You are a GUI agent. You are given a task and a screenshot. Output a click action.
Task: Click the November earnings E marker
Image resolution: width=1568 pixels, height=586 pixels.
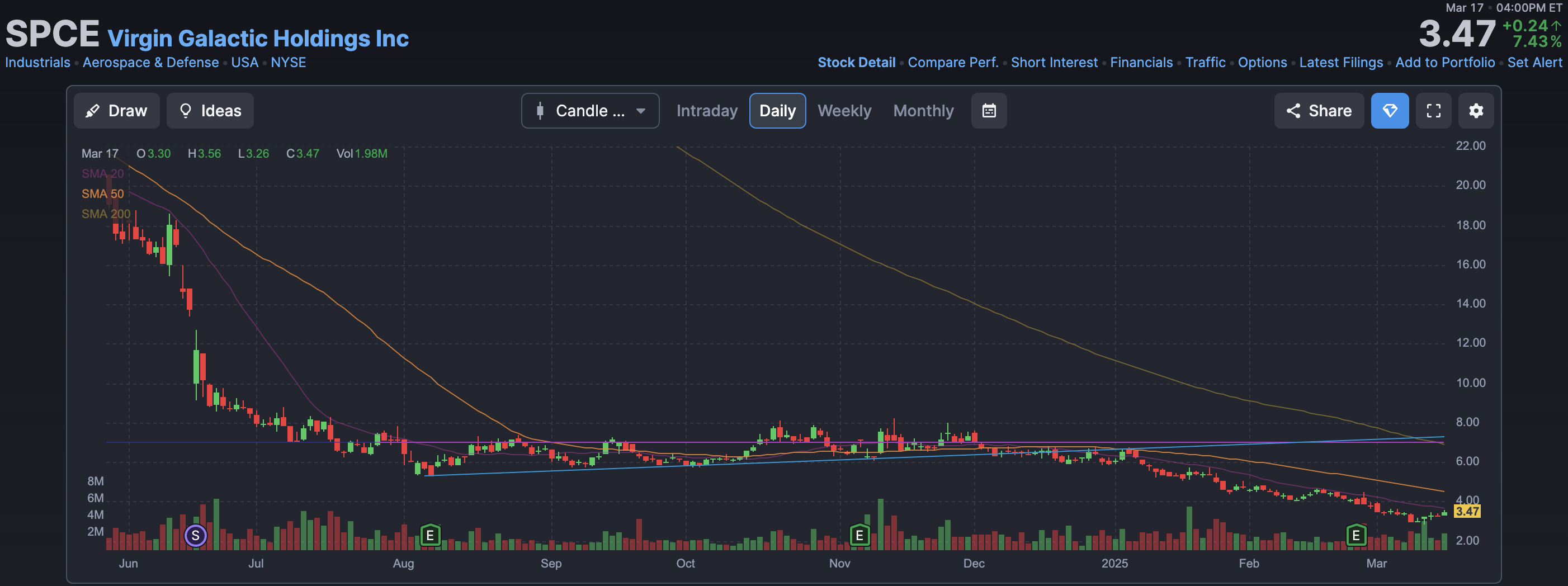pos(859,536)
